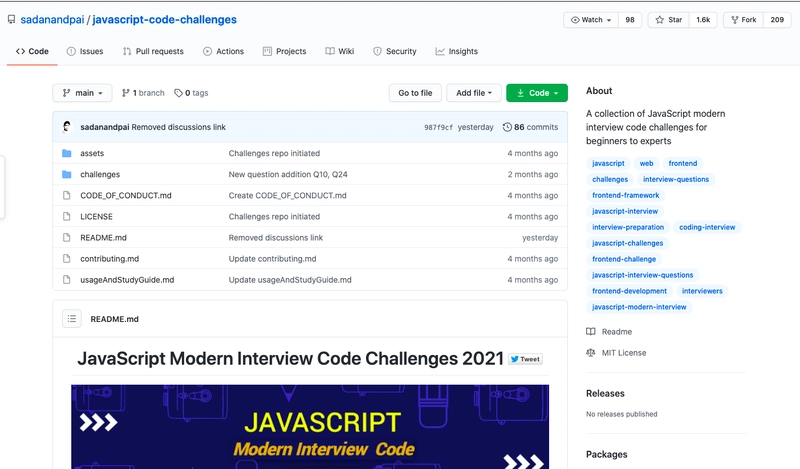This screenshot has height=469, width=800.
Task: Click the sadanandpai commit author avatar
Action: tap(67, 127)
